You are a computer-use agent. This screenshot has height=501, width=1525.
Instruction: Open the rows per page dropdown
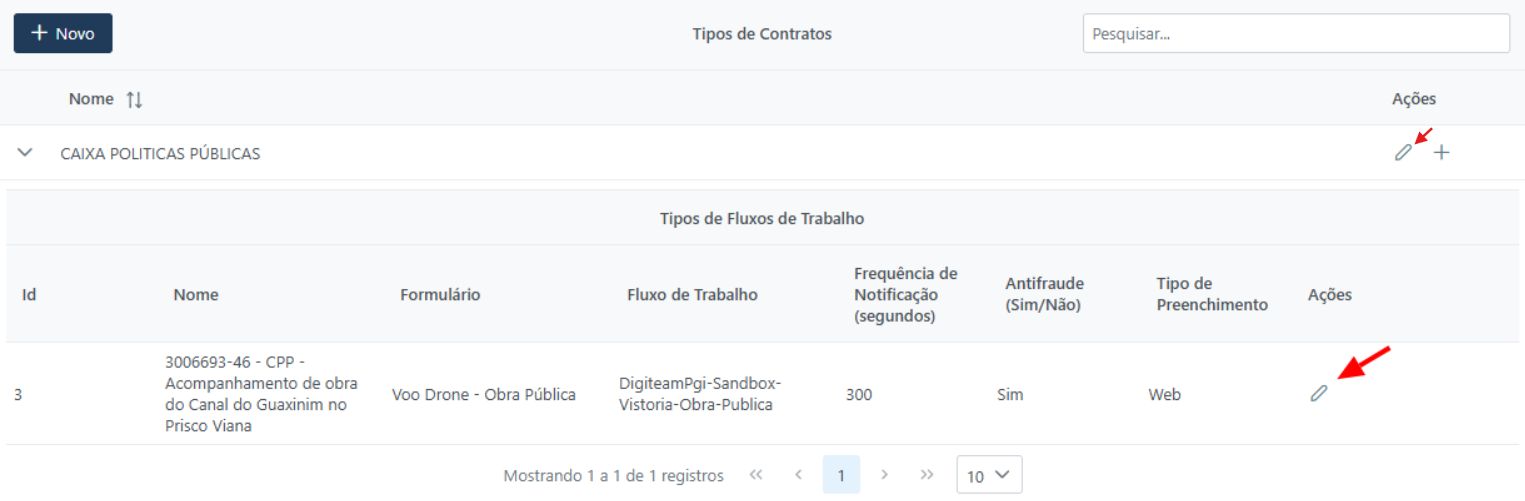(x=989, y=475)
